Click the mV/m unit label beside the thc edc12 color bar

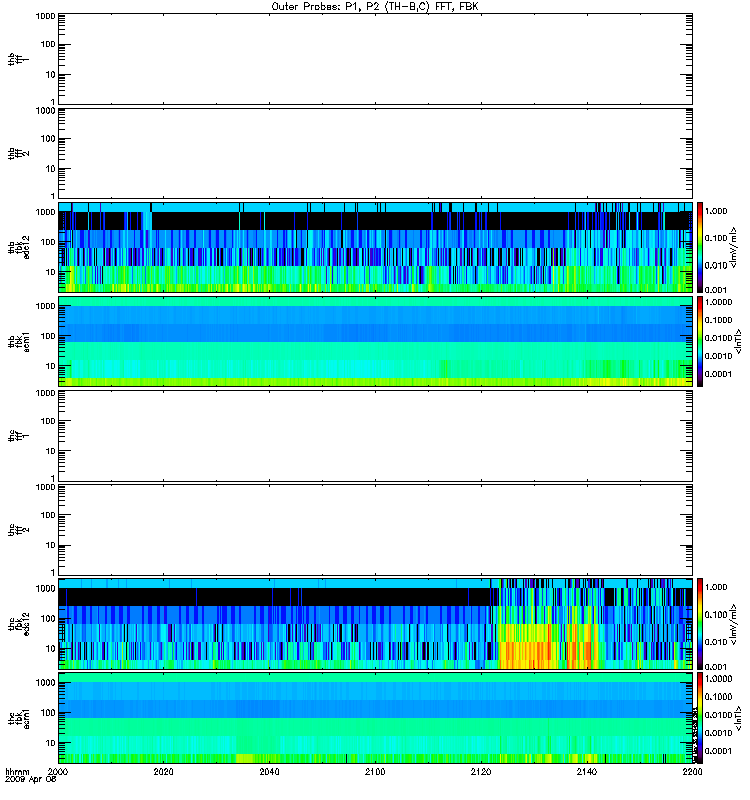pos(734,624)
